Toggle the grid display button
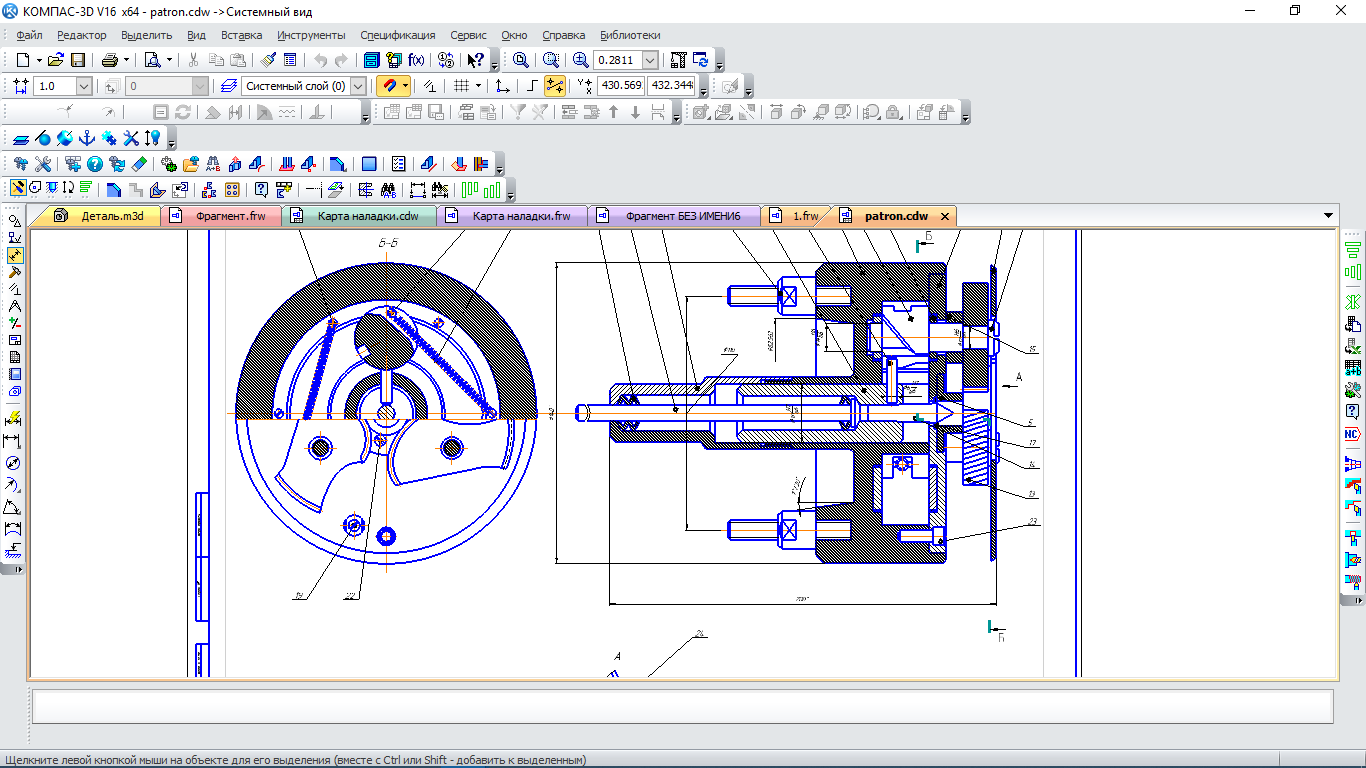 pyautogui.click(x=461, y=86)
